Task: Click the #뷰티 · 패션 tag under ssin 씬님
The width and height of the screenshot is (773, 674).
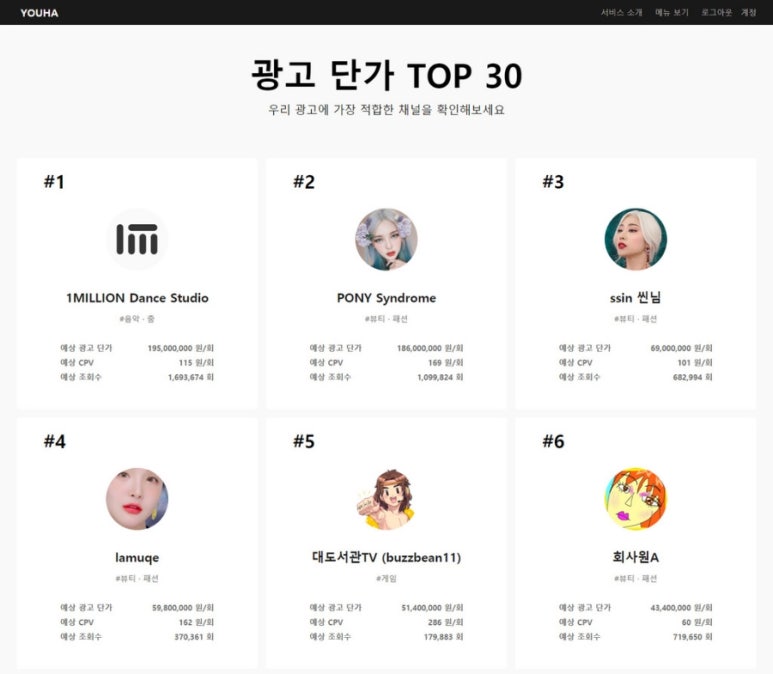Action: coord(635,319)
